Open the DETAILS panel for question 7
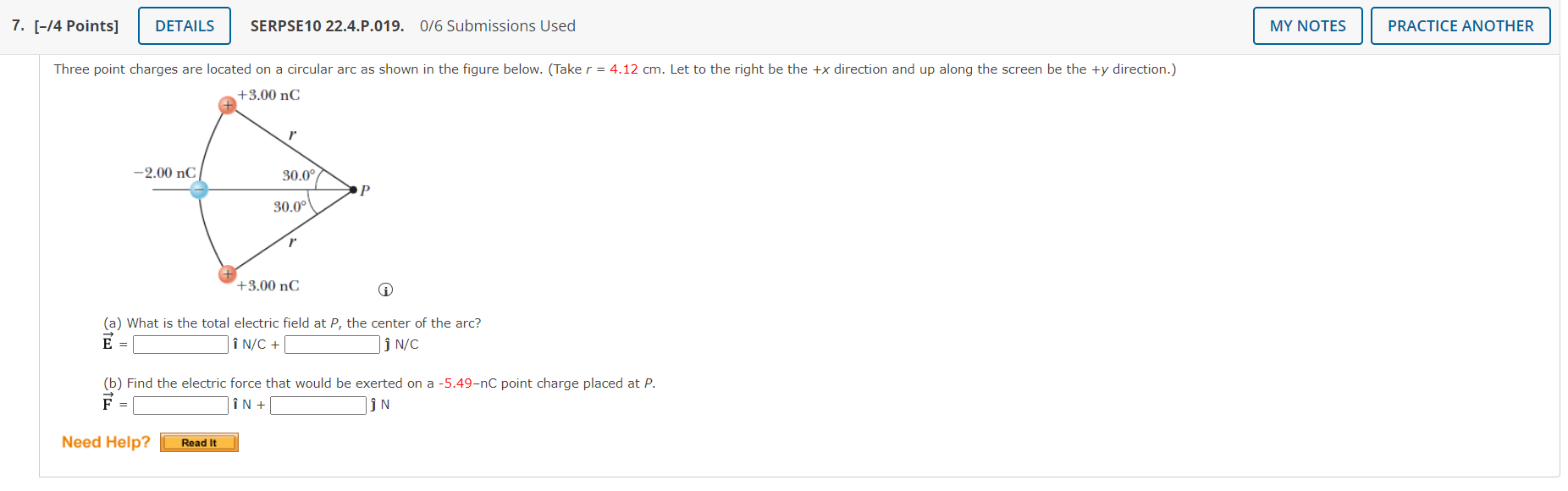 click(185, 25)
